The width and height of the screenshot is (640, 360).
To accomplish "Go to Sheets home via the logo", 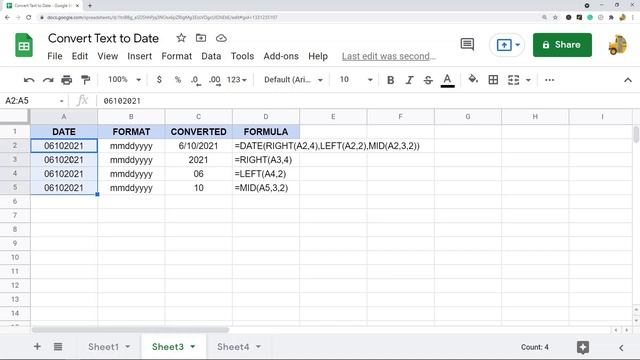I will point(24,45).
